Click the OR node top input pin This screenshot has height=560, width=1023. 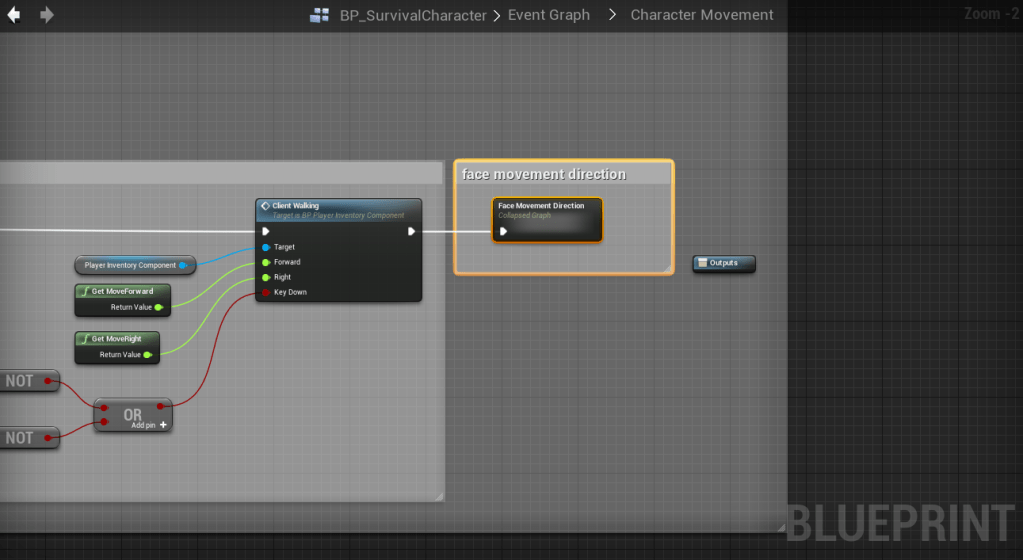pyautogui.click(x=104, y=408)
